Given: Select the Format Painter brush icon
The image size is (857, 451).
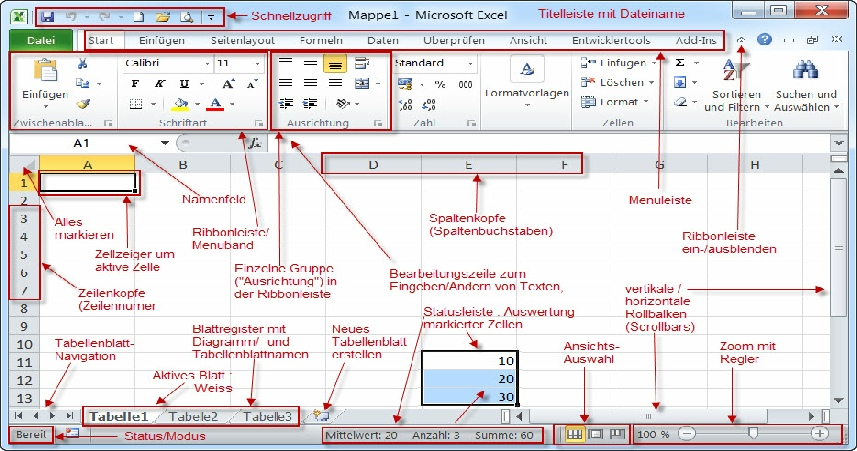Looking at the screenshot, I should pyautogui.click(x=82, y=103).
